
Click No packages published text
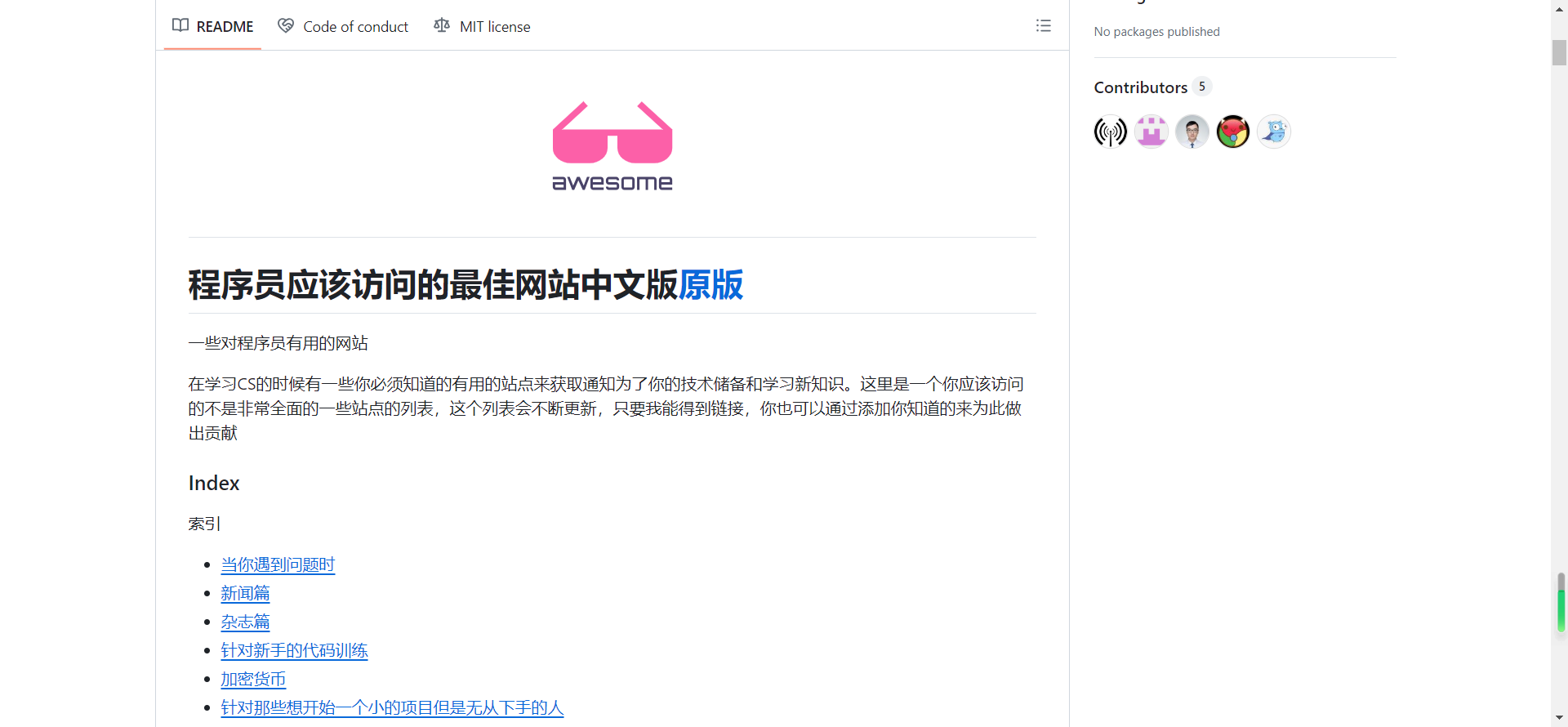(1156, 32)
